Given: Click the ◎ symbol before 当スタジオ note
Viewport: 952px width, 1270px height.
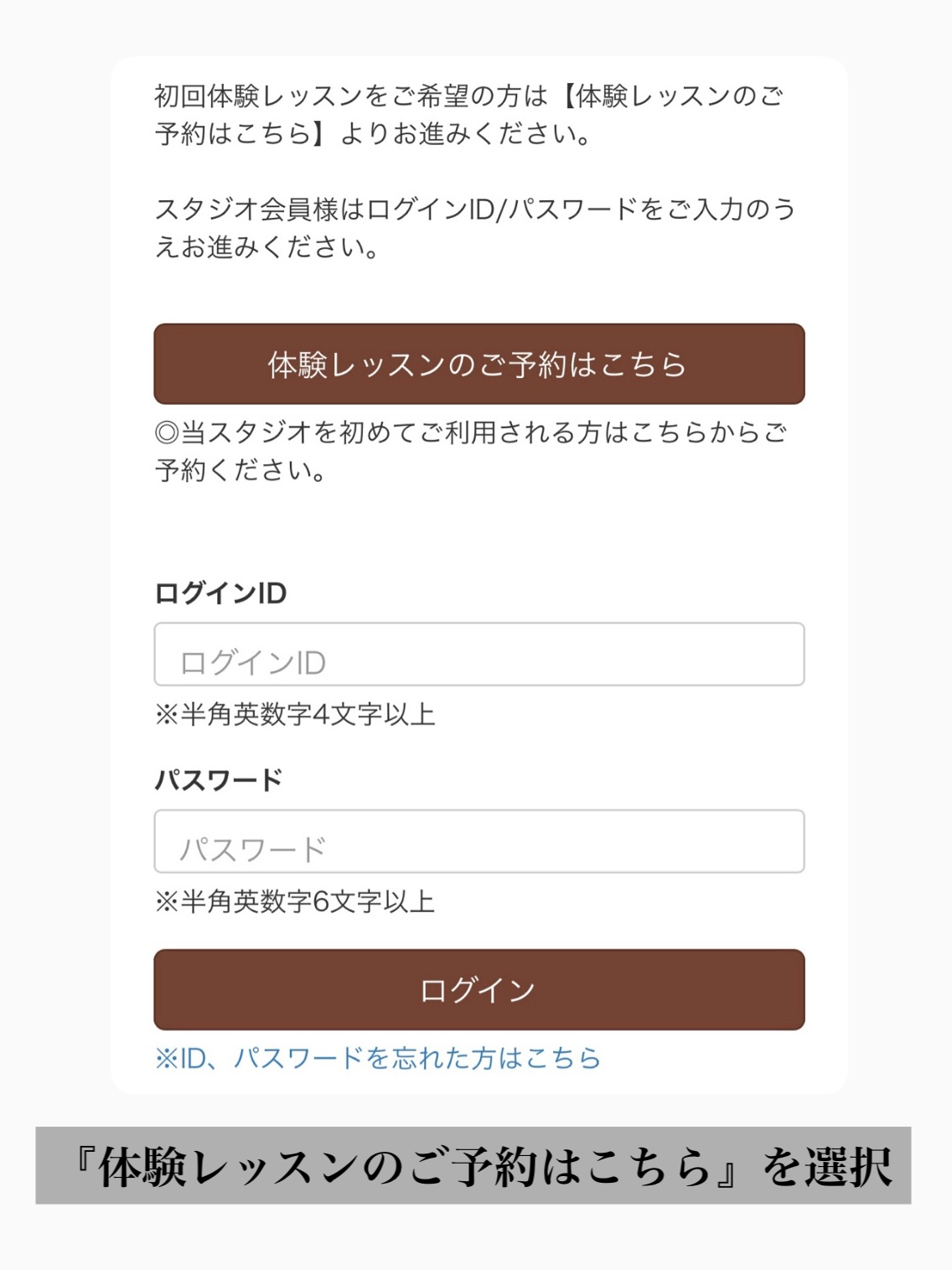Looking at the screenshot, I should pos(168,433).
